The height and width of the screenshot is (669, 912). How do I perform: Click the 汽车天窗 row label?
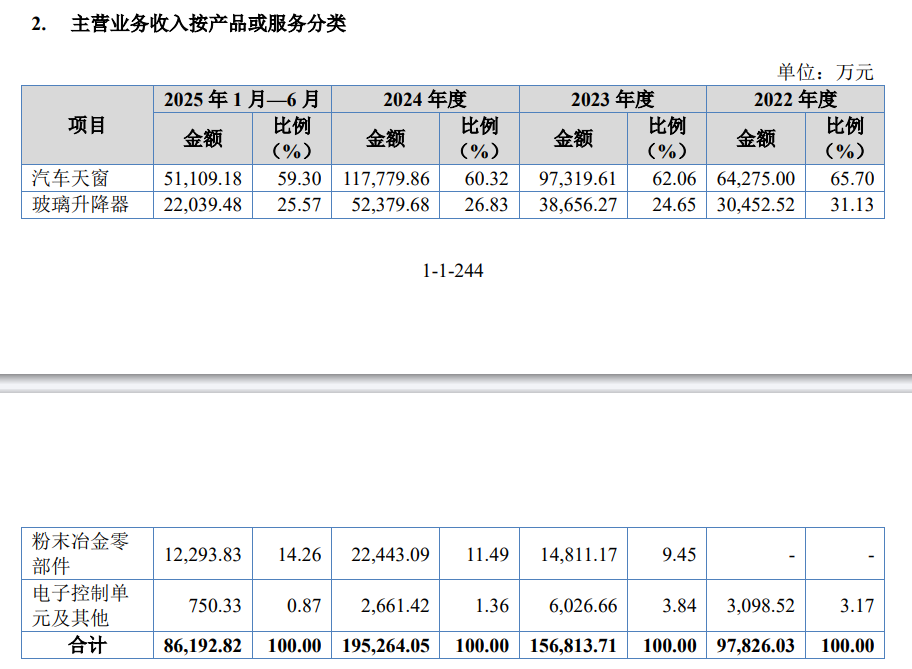pyautogui.click(x=70, y=178)
